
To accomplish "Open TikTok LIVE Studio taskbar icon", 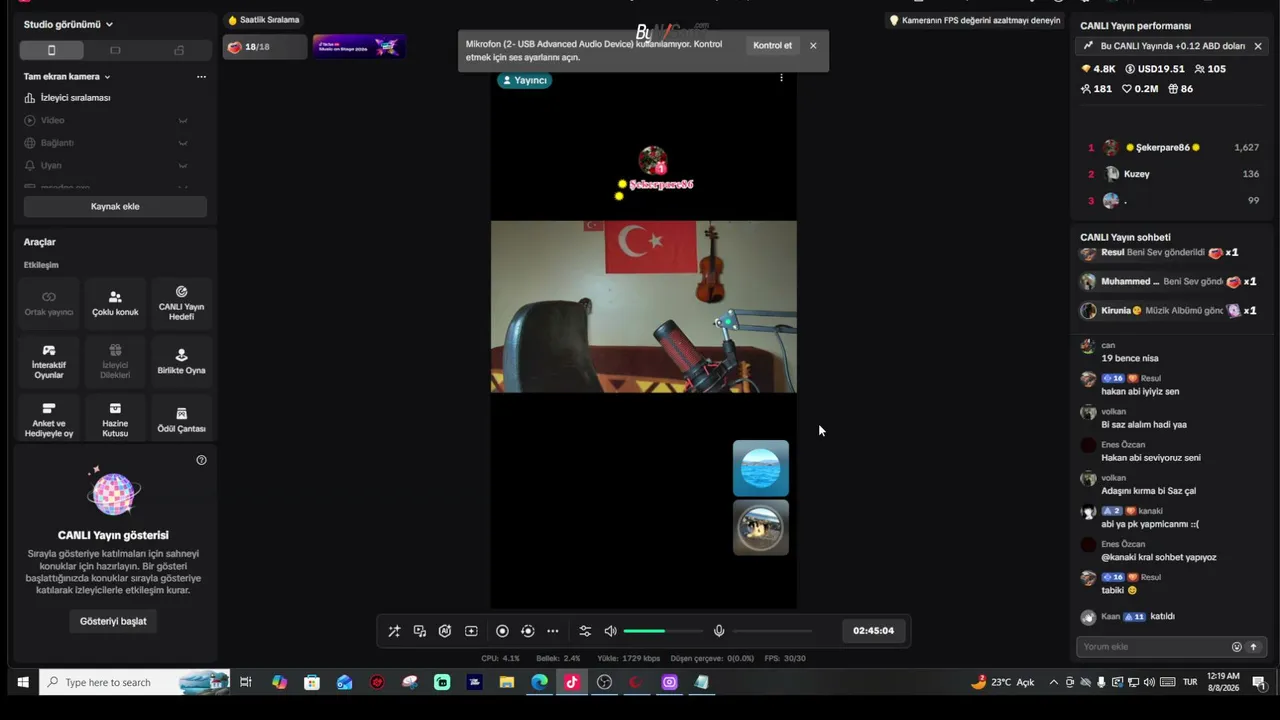I will pyautogui.click(x=572, y=682).
